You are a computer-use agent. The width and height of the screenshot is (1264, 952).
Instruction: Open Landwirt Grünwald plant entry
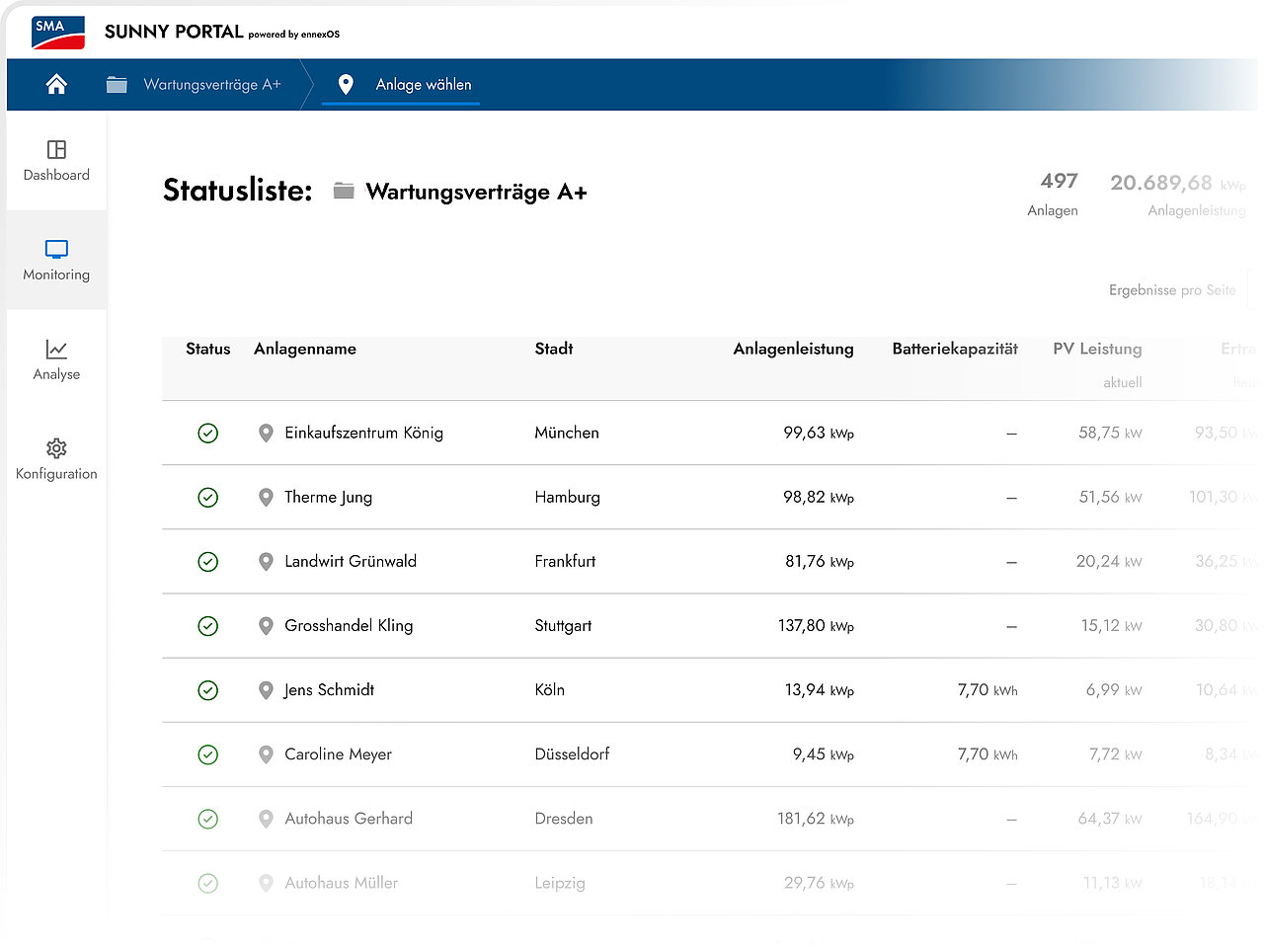coord(351,561)
